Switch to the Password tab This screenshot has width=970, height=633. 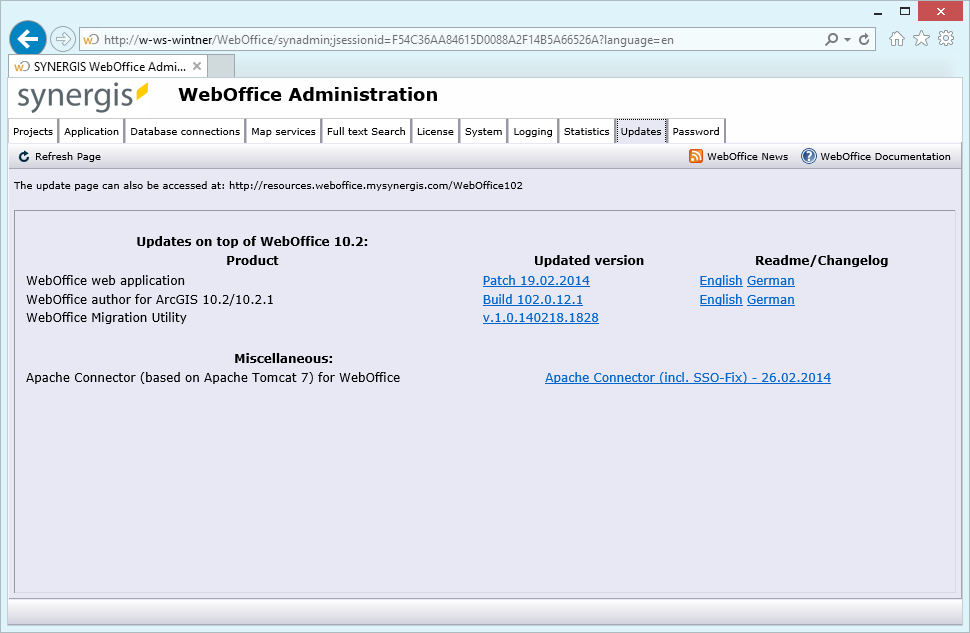point(695,131)
